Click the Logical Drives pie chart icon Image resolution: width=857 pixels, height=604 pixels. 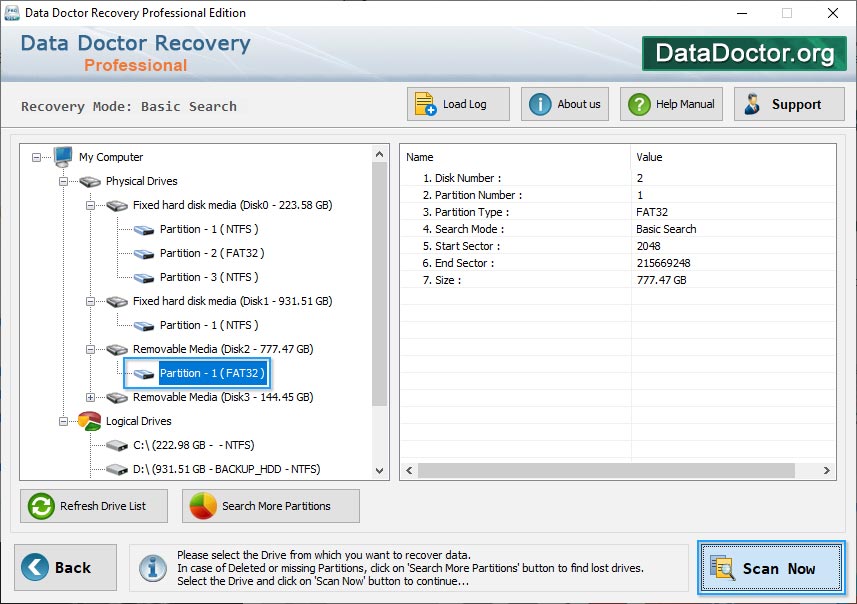click(90, 421)
